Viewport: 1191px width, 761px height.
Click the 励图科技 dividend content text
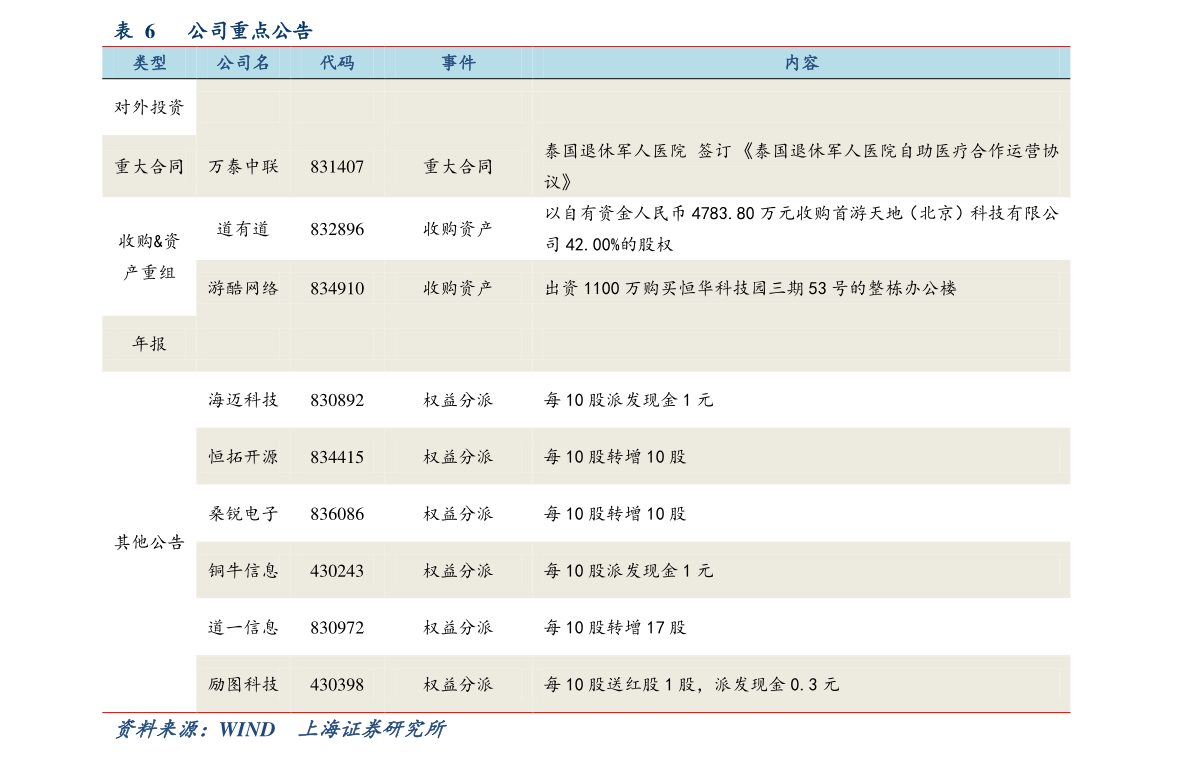(x=691, y=685)
